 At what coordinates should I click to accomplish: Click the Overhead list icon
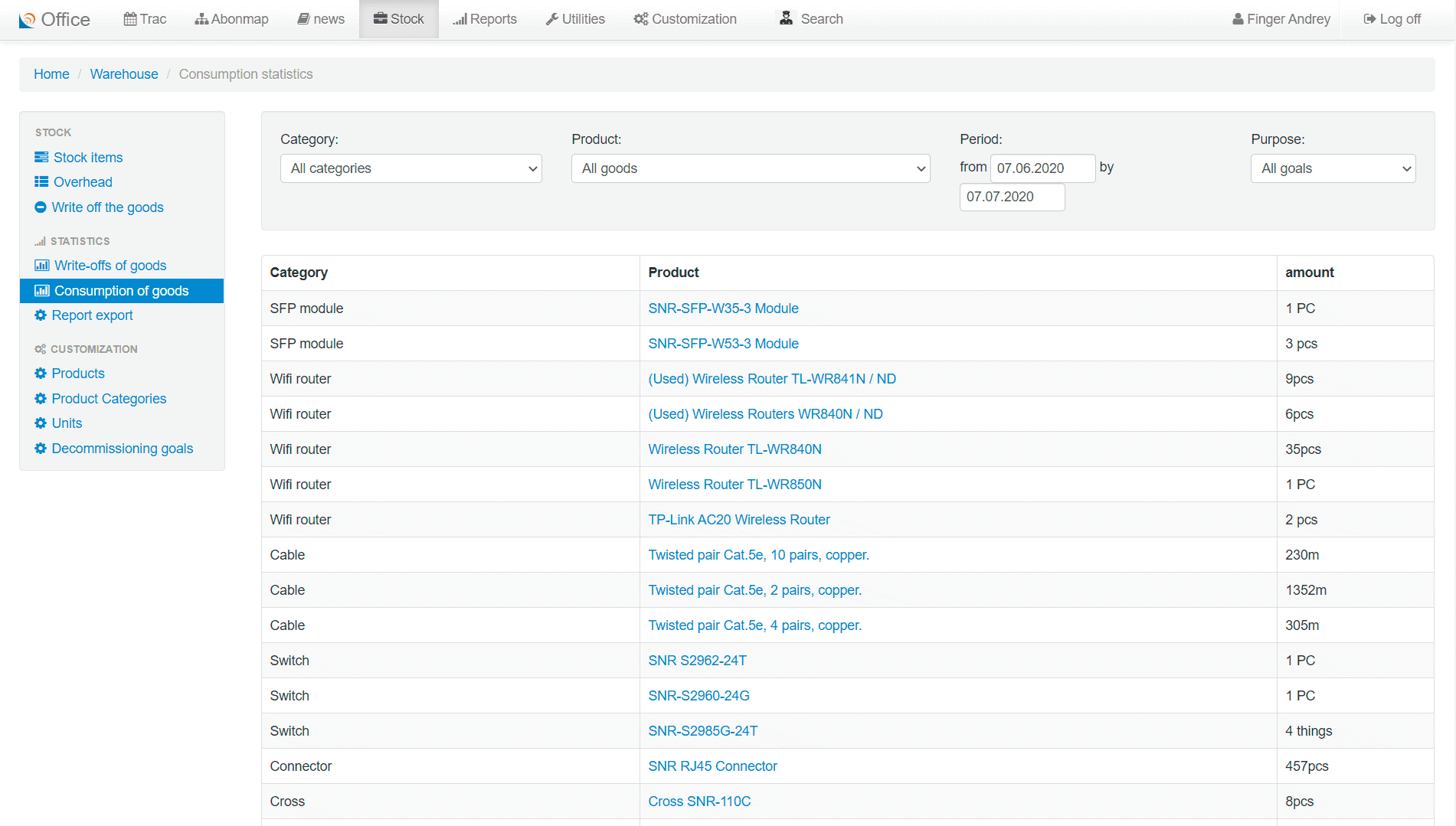tap(41, 181)
